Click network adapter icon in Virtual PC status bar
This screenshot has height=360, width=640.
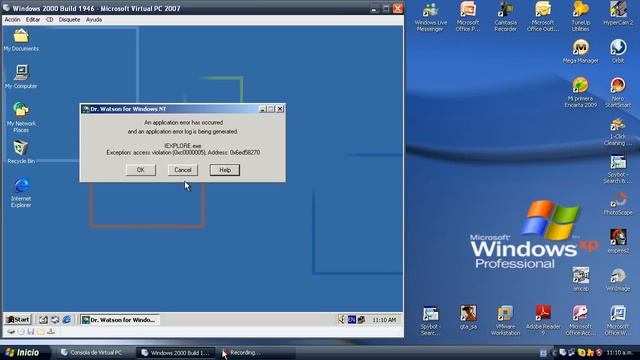point(51,332)
